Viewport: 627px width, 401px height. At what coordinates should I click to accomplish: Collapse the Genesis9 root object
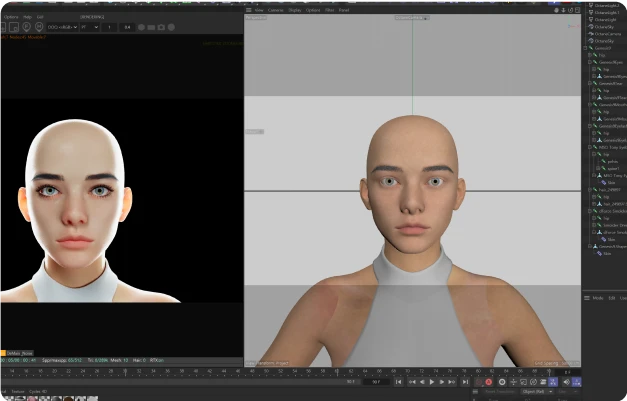tap(585, 48)
